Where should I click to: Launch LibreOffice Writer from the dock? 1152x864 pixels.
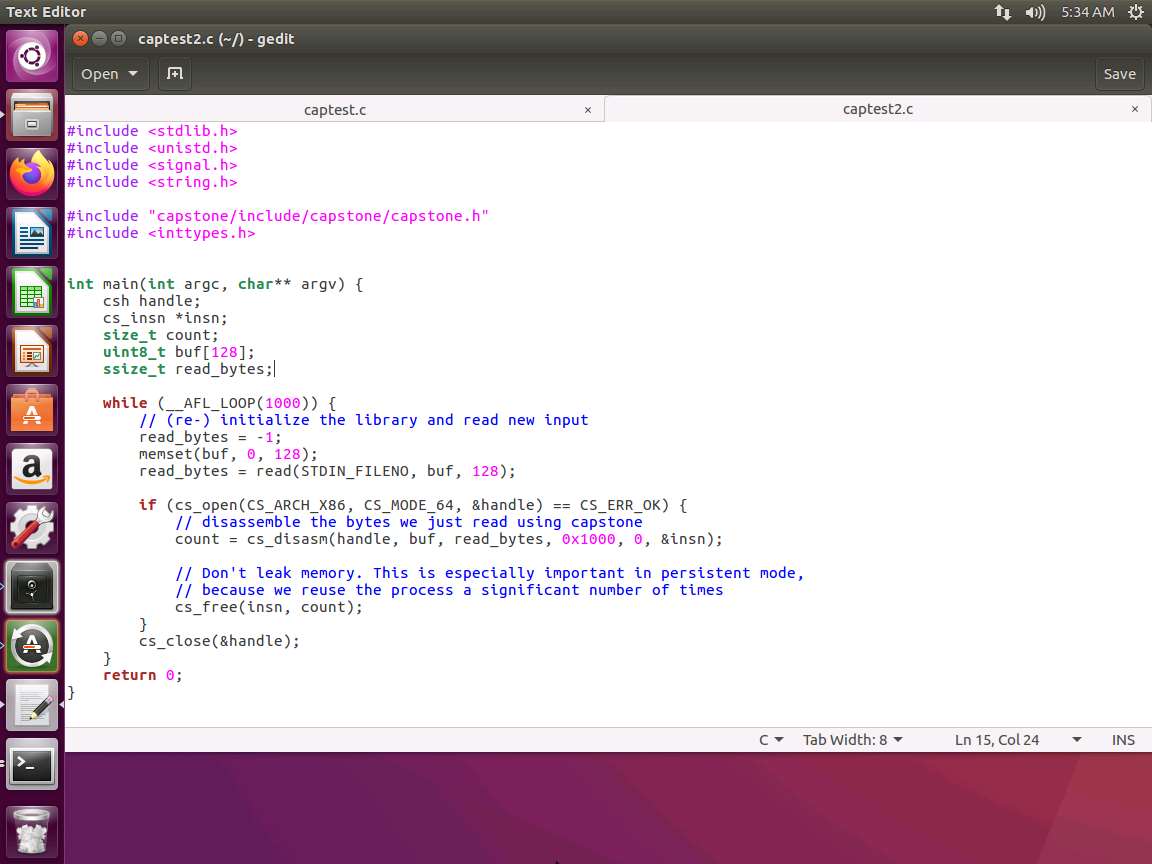pyautogui.click(x=32, y=234)
